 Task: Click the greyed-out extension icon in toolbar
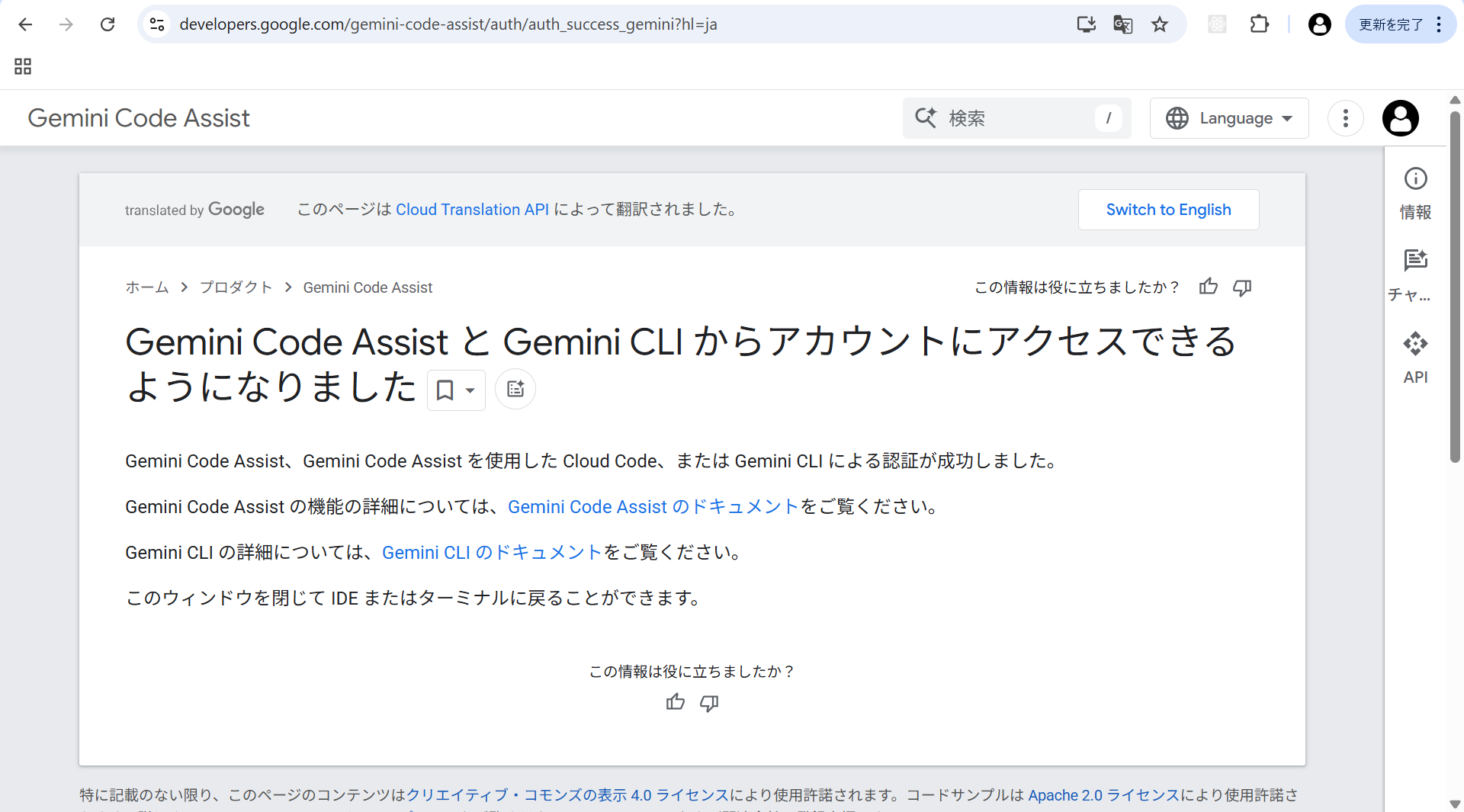[1217, 24]
